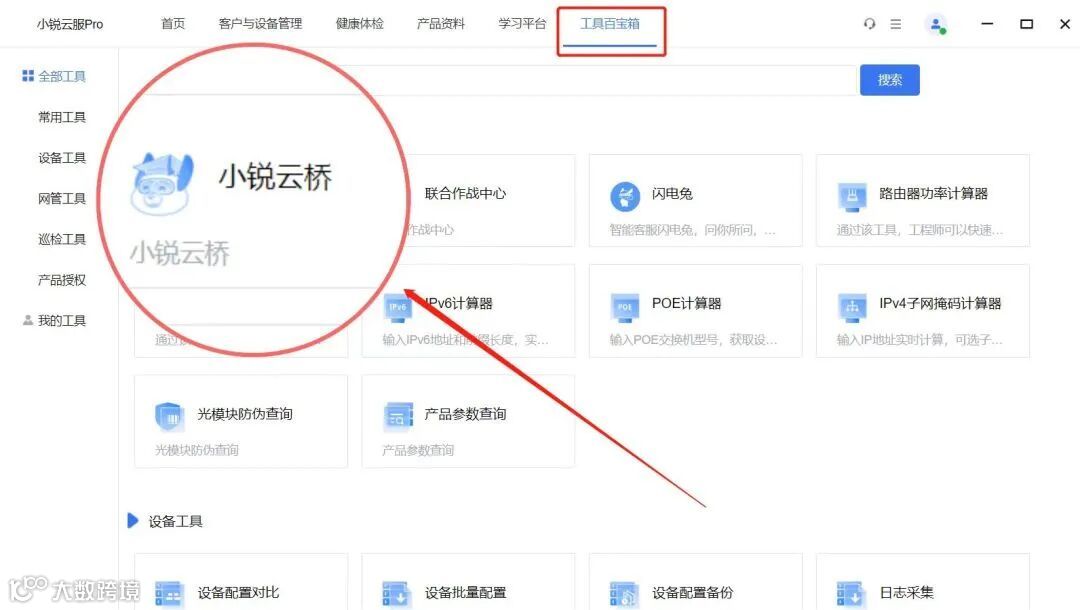Image resolution: width=1080 pixels, height=610 pixels.
Task: Minimize the 小锐云服Pro window
Action: click(987, 24)
